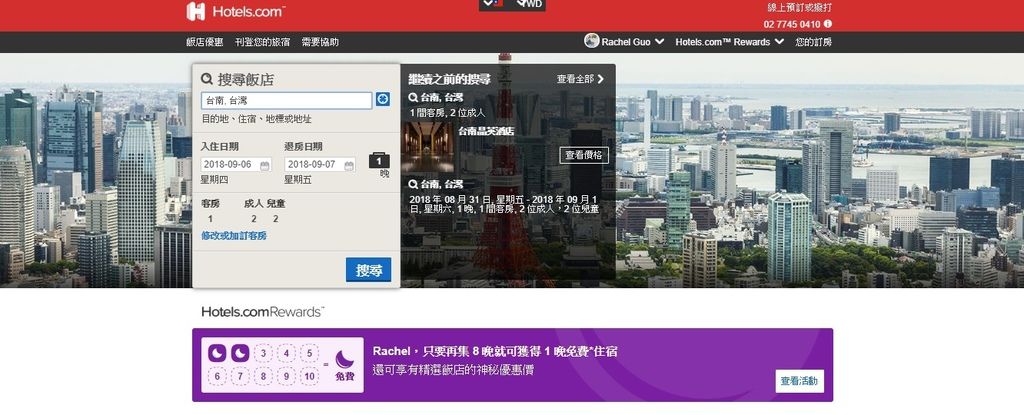Click the 繼續之前的搜尋 heading

[x=449, y=79]
